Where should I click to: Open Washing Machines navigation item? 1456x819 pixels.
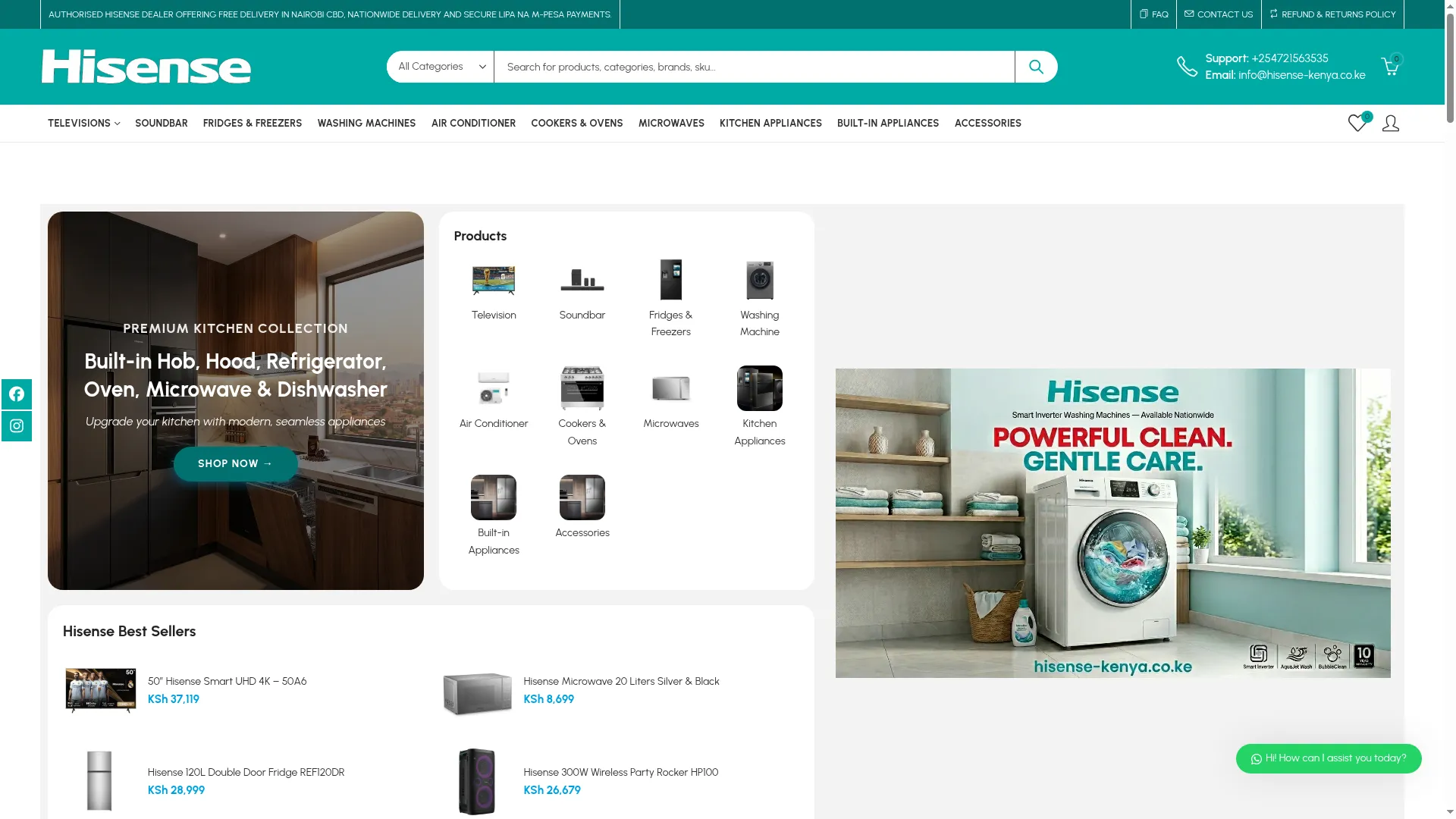click(366, 123)
